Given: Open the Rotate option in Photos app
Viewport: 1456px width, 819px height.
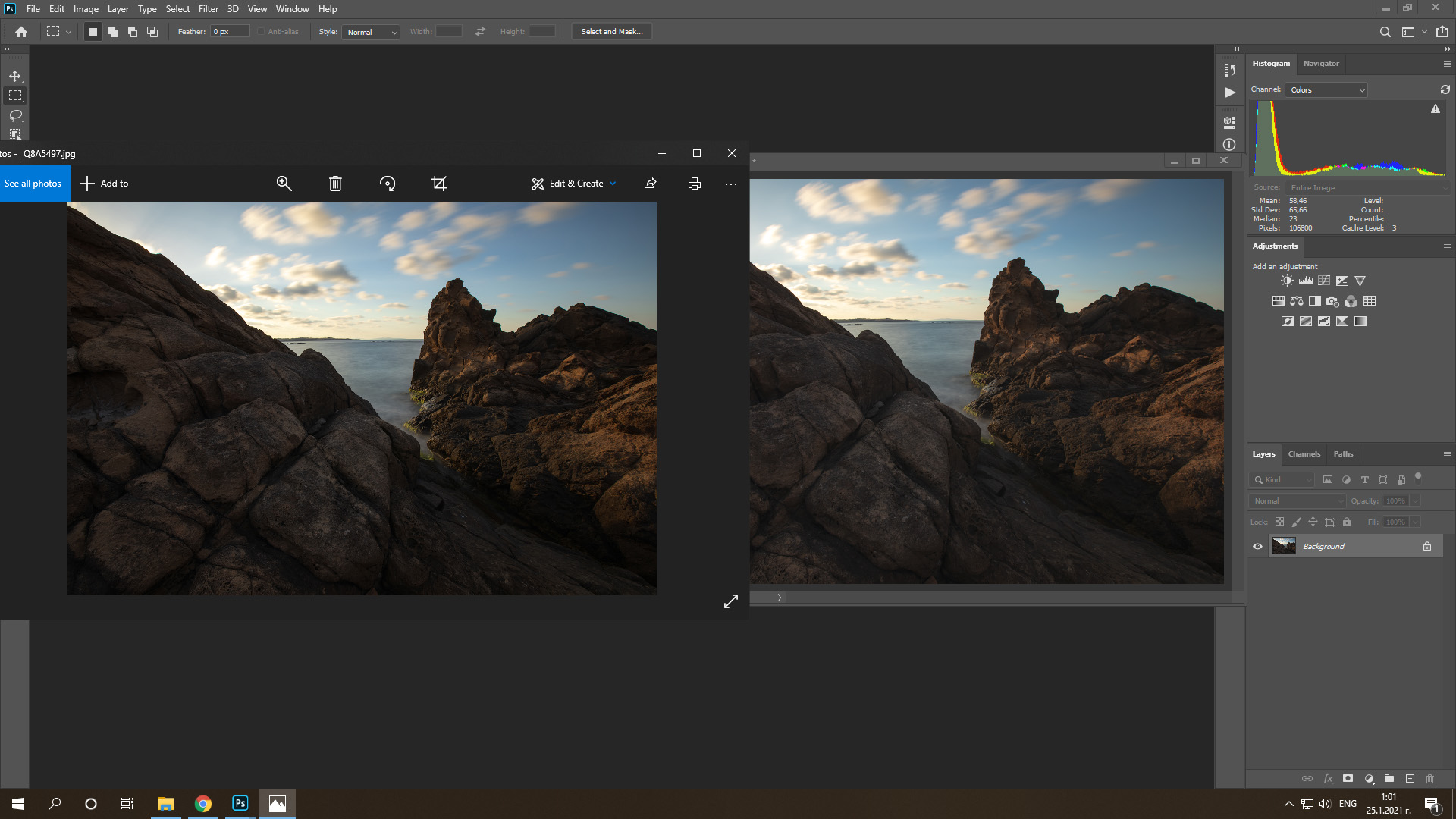Looking at the screenshot, I should pyautogui.click(x=387, y=183).
